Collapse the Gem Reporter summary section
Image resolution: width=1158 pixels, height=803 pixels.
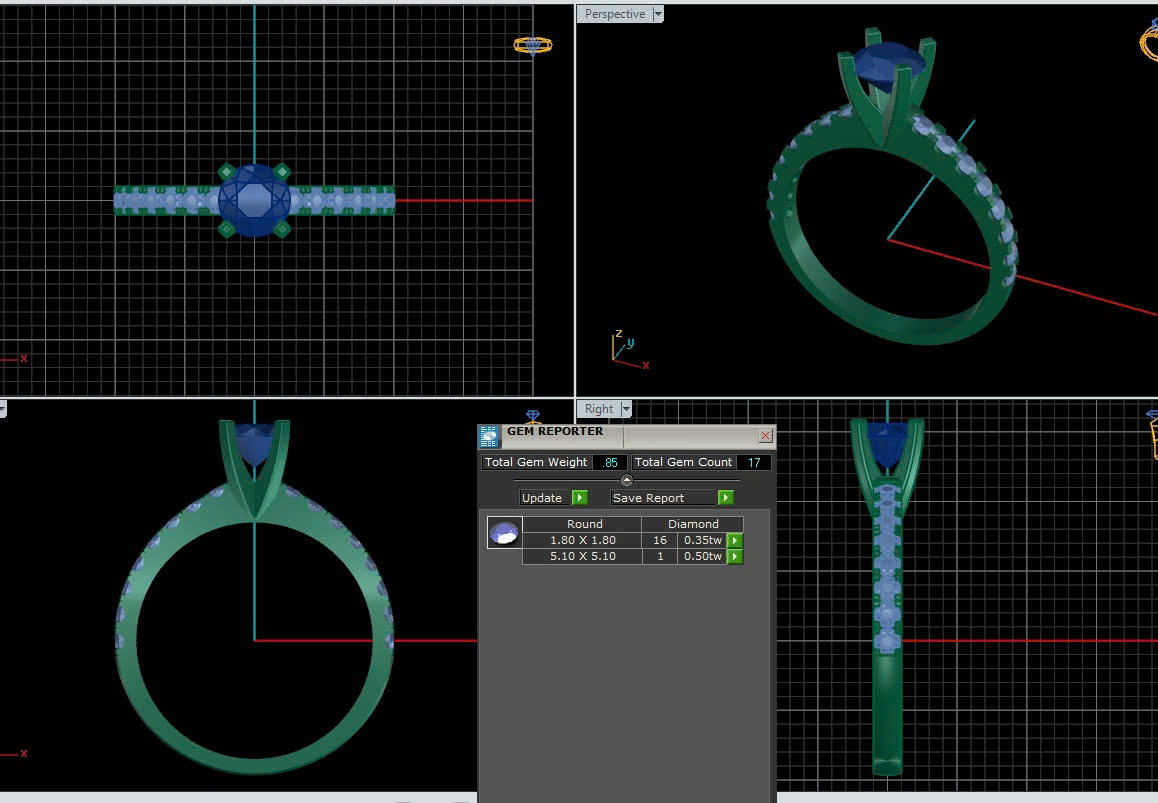coord(627,480)
